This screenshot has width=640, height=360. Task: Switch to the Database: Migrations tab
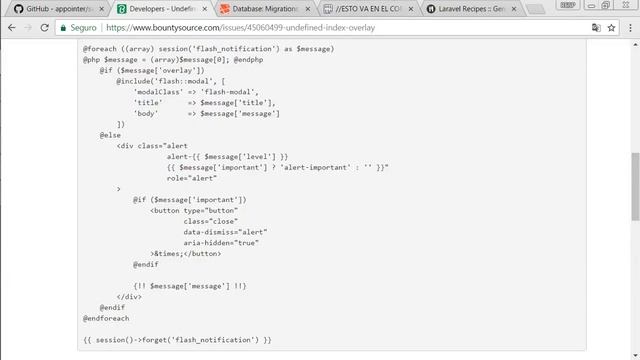(264, 9)
